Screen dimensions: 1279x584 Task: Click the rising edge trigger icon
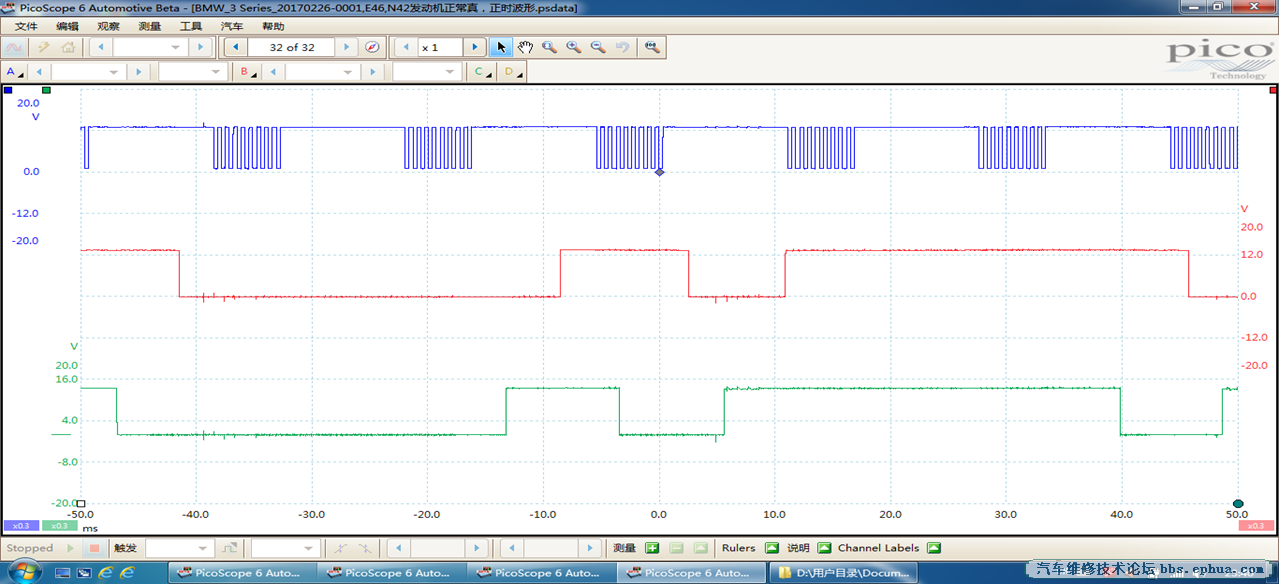342,548
